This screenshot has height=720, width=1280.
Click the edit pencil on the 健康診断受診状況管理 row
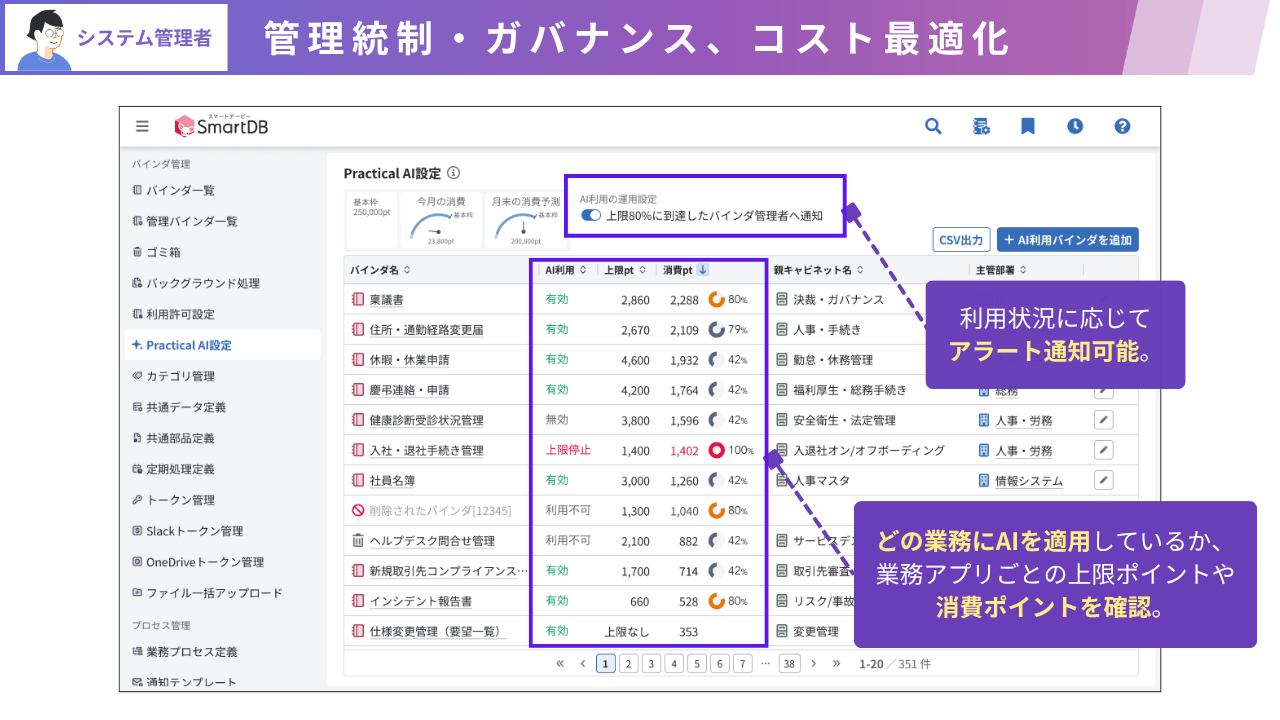[1103, 420]
